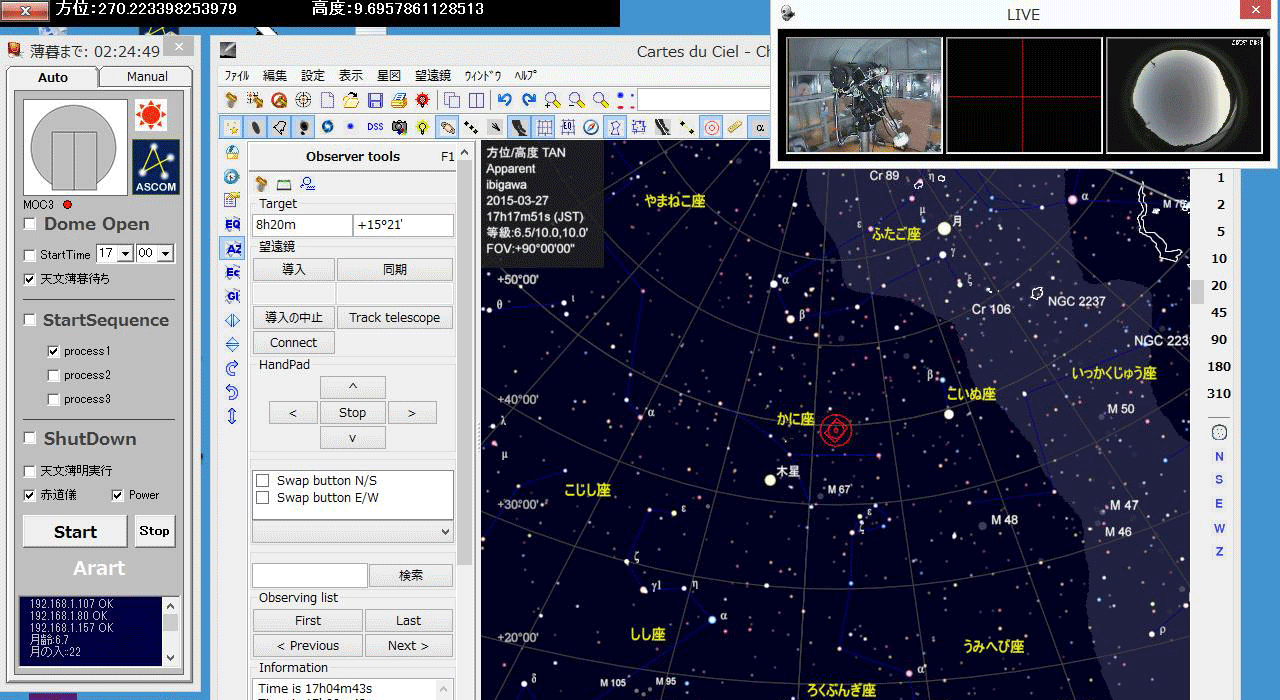
Task: Open the 星図 (Chart) menu
Action: click(389, 75)
